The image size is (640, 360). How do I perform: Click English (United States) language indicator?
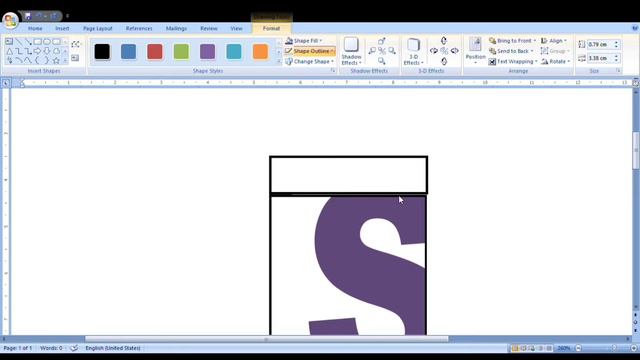click(113, 348)
